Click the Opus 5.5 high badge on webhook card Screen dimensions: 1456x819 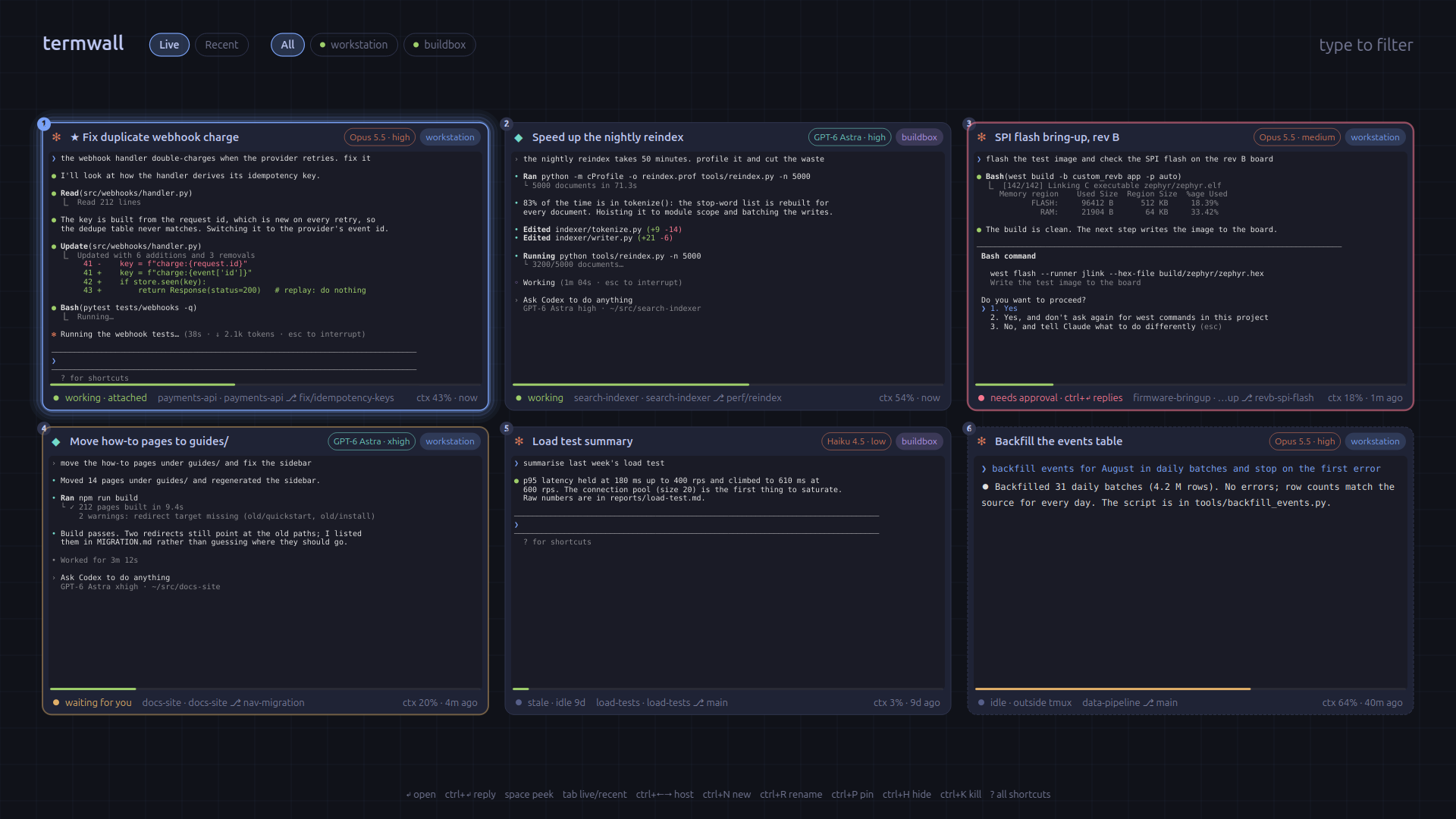click(379, 137)
